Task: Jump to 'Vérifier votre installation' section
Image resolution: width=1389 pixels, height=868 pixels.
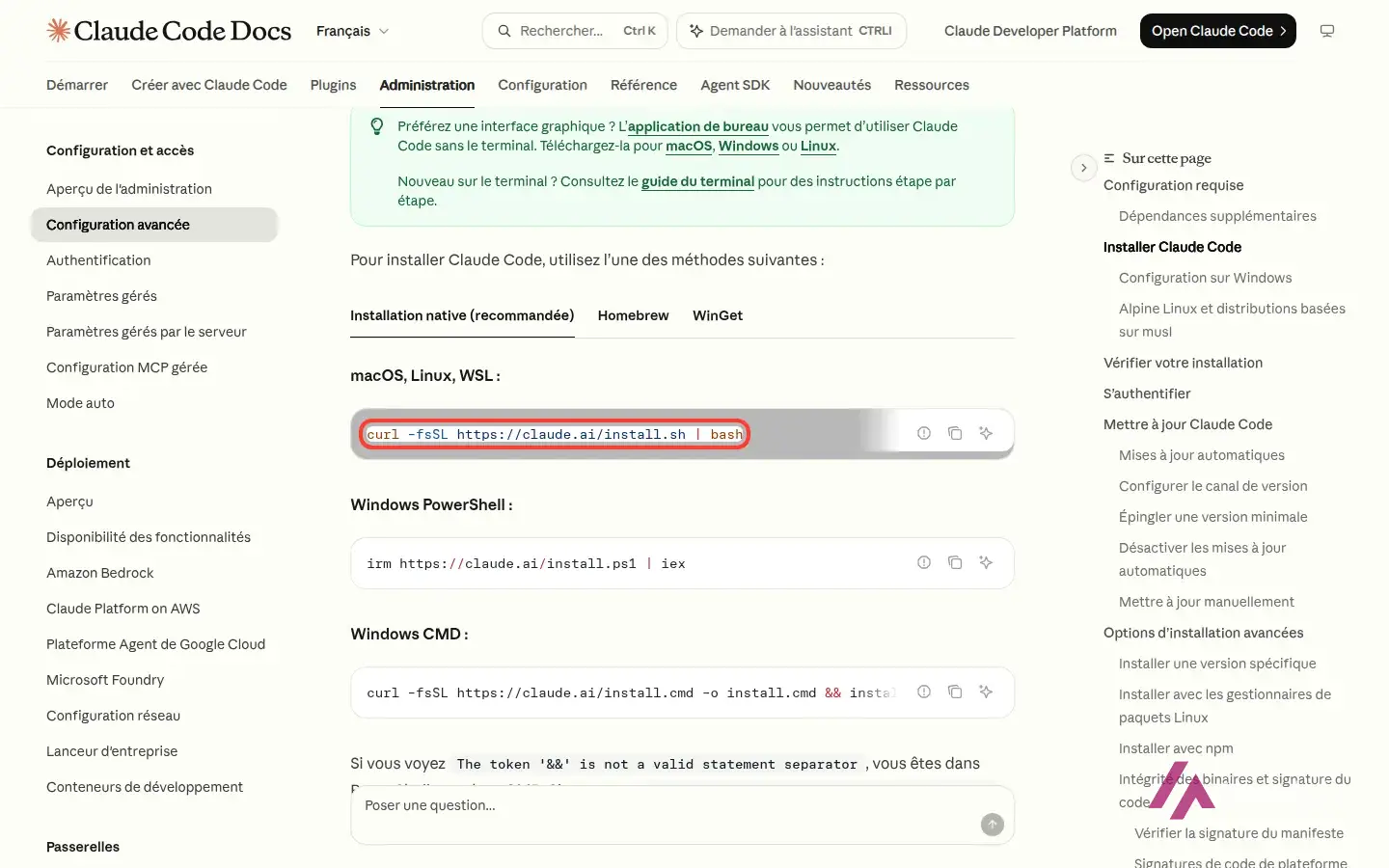Action: [1183, 363]
